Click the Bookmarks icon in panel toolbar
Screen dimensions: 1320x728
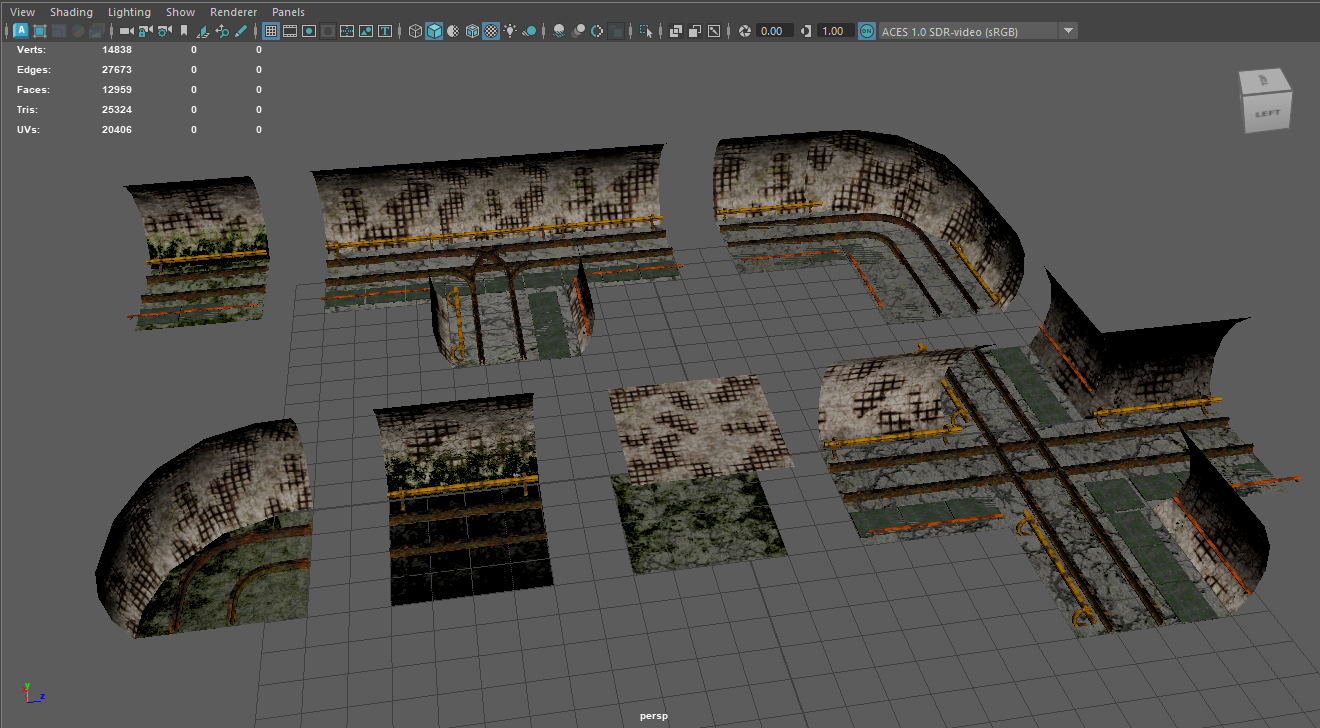(184, 31)
